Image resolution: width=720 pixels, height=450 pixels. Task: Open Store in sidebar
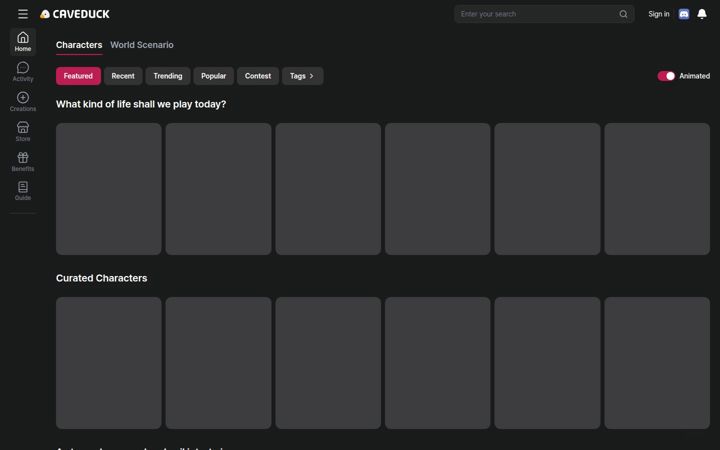point(22,132)
